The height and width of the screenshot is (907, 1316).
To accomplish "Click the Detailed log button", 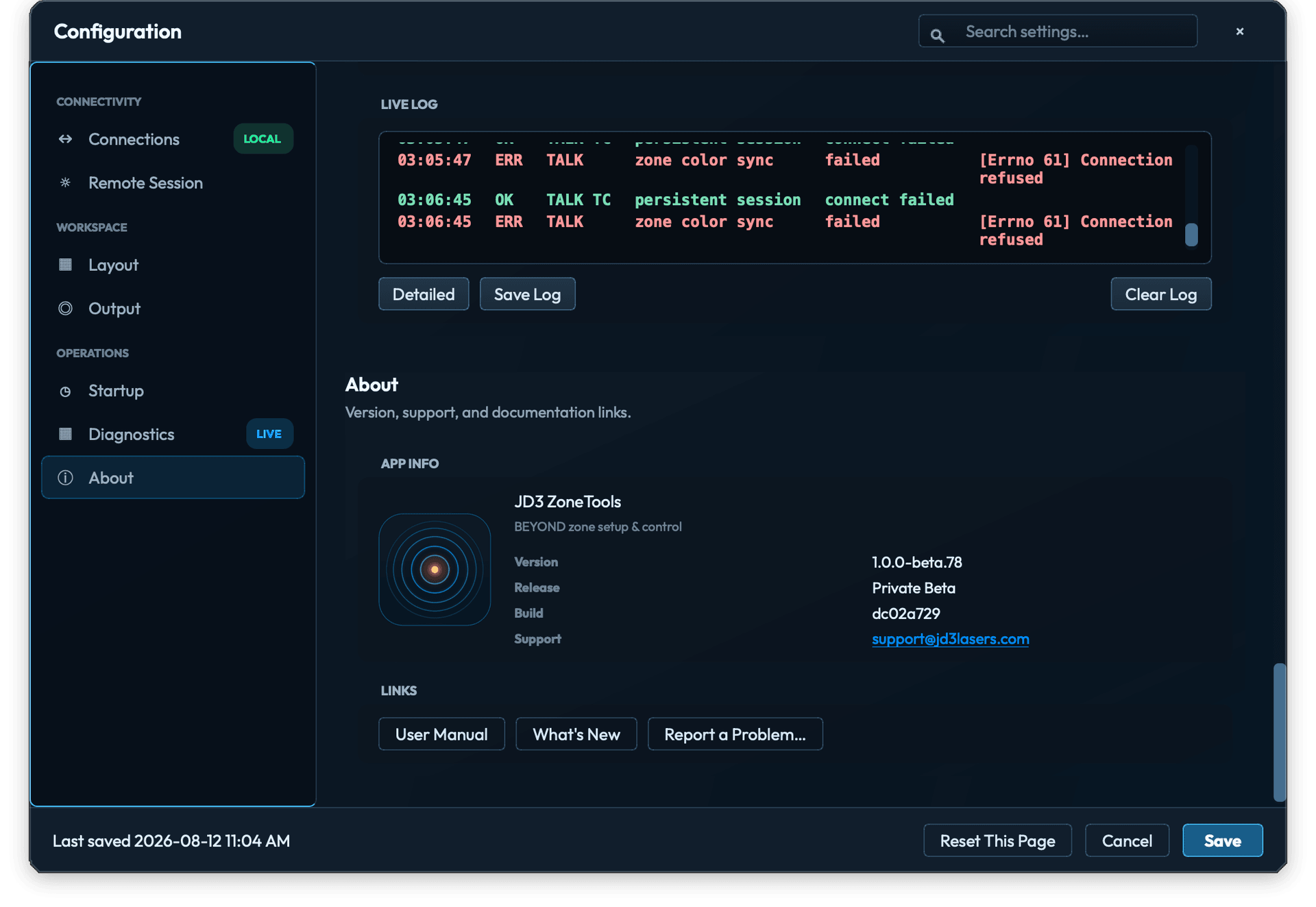I will 424,294.
